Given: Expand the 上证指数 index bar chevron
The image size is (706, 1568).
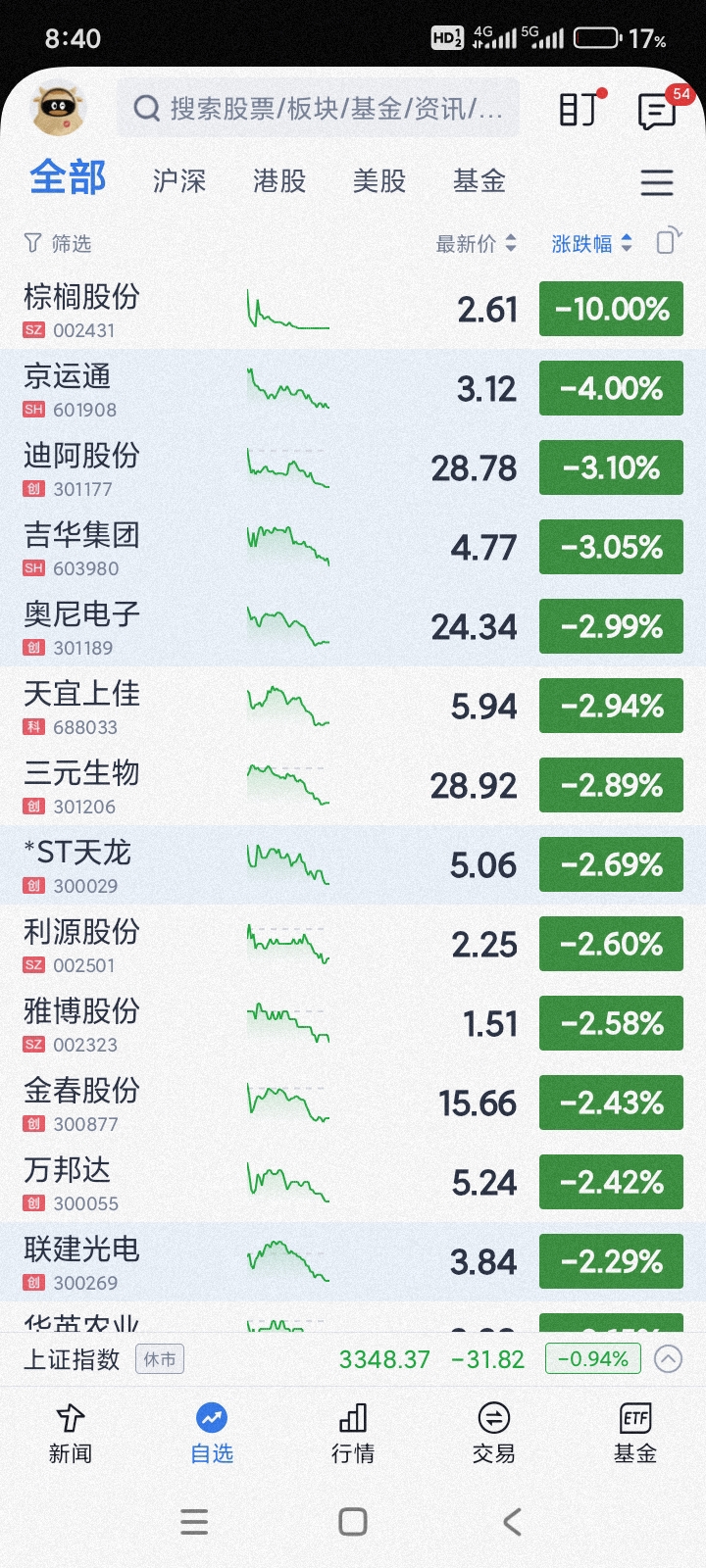Looking at the screenshot, I should point(668,1359).
